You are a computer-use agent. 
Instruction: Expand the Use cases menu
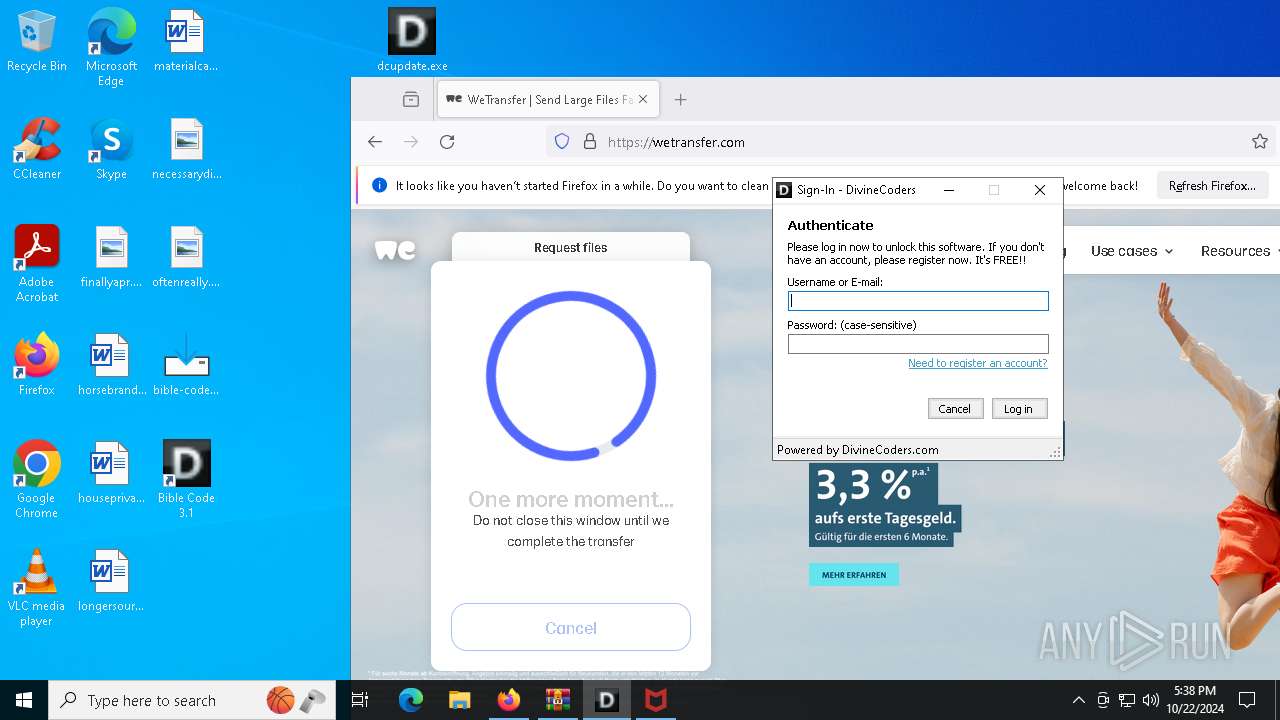[x=1132, y=251]
